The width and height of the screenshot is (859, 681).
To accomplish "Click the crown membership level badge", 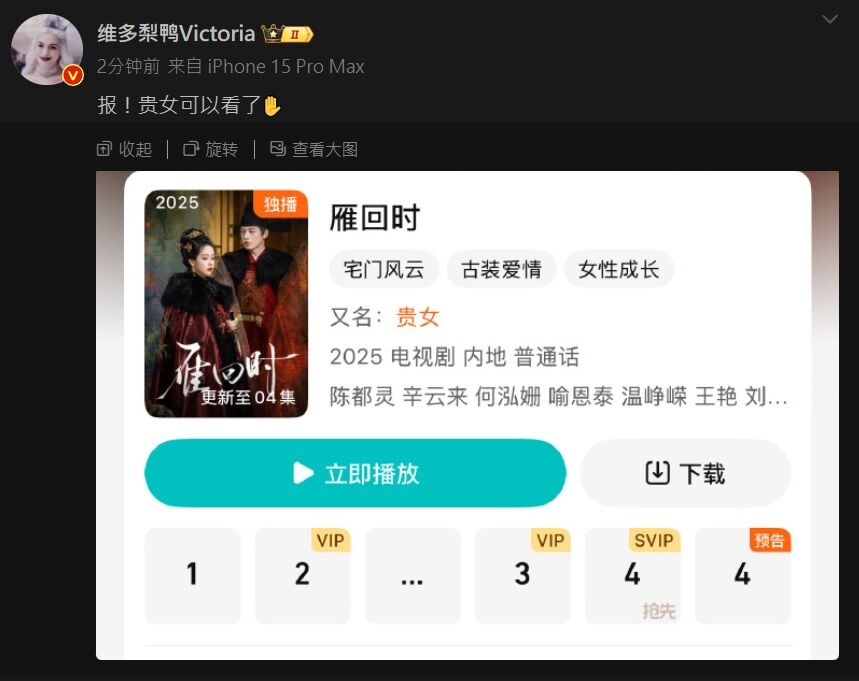I will click(x=287, y=34).
